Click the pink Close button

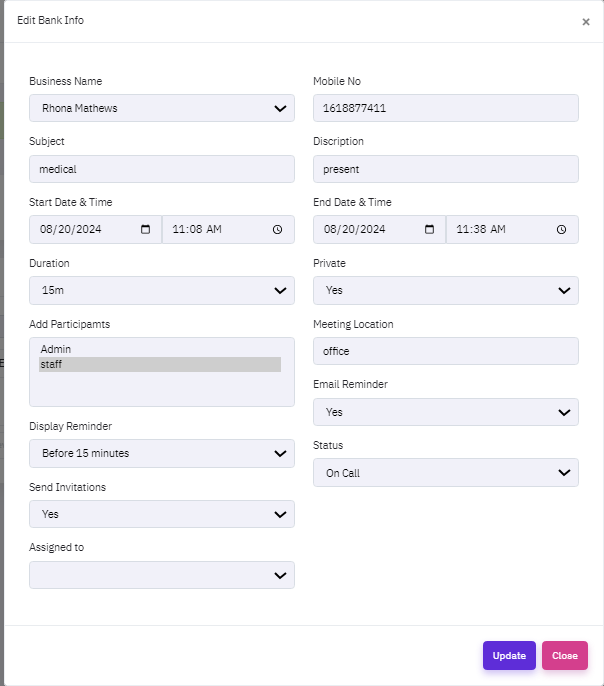point(564,655)
